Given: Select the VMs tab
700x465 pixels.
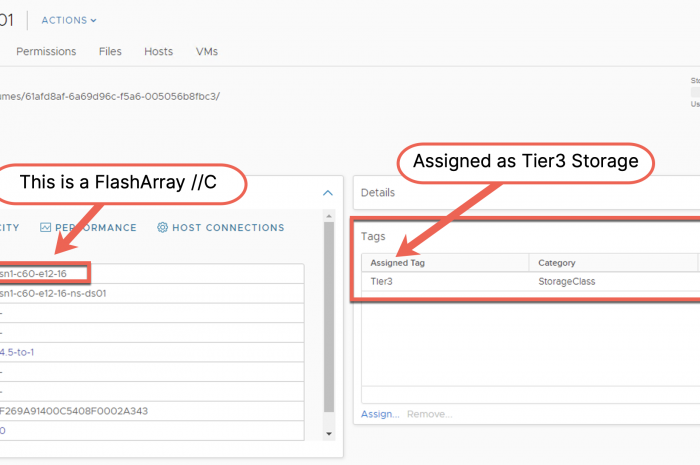Looking at the screenshot, I should pos(207,51).
